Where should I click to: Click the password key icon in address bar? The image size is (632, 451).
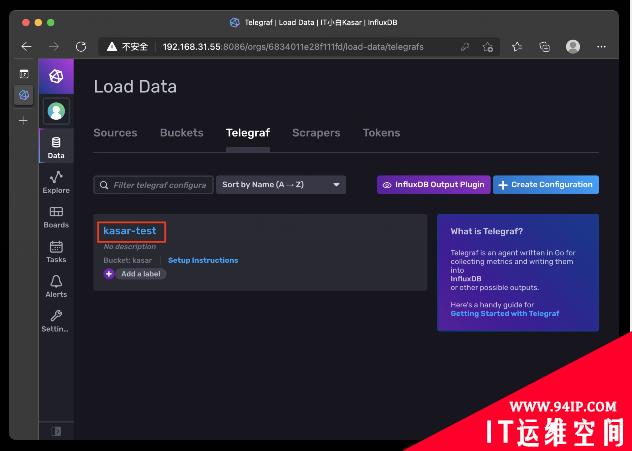(465, 47)
